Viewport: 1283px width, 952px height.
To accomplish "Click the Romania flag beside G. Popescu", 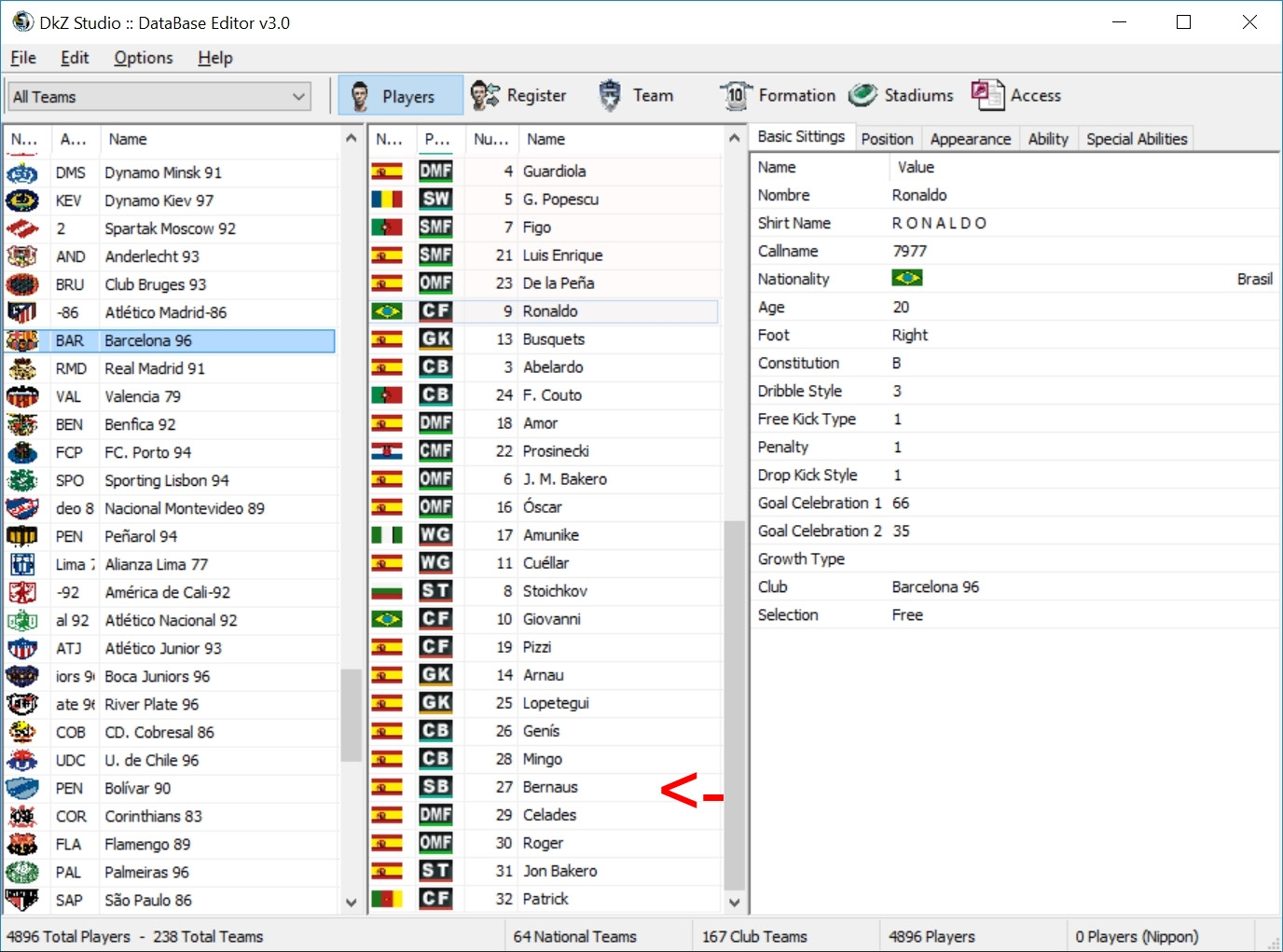I will click(x=387, y=200).
